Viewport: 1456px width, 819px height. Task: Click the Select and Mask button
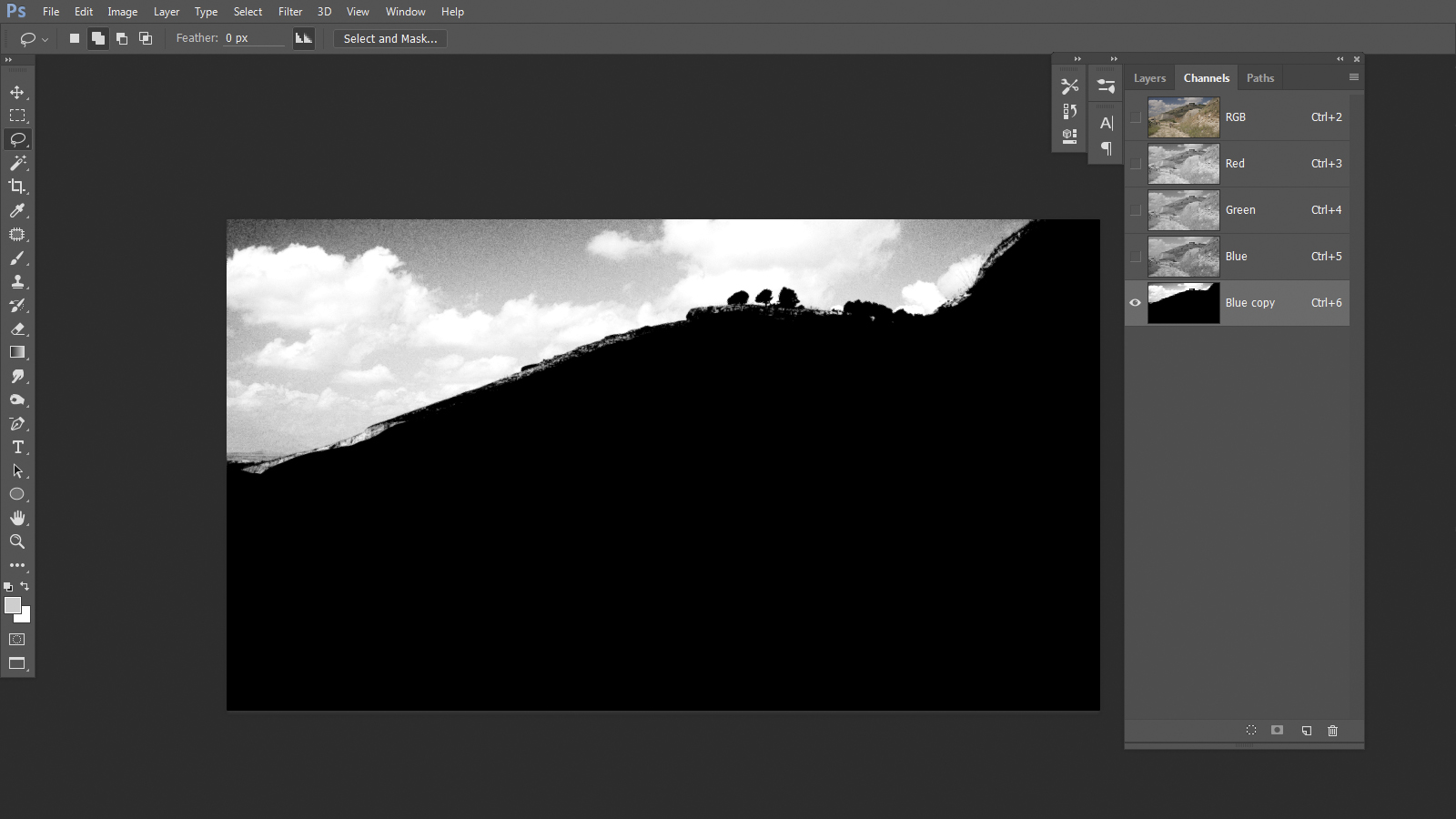(389, 39)
